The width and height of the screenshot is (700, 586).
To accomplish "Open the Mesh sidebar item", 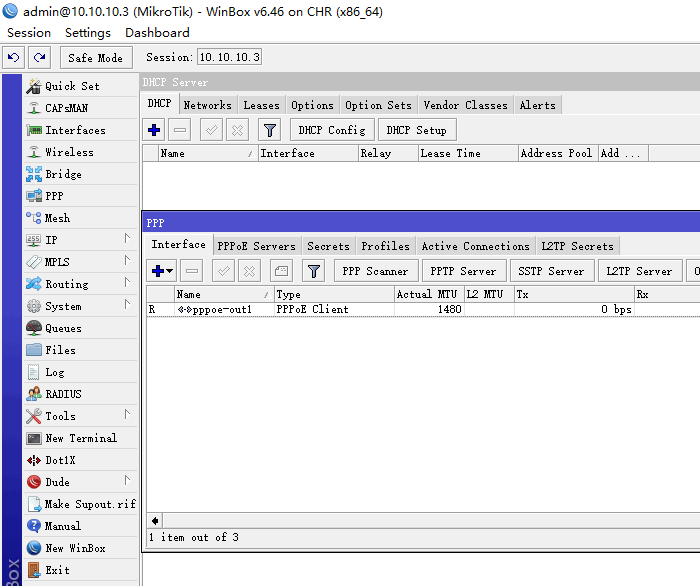I will point(80,218).
